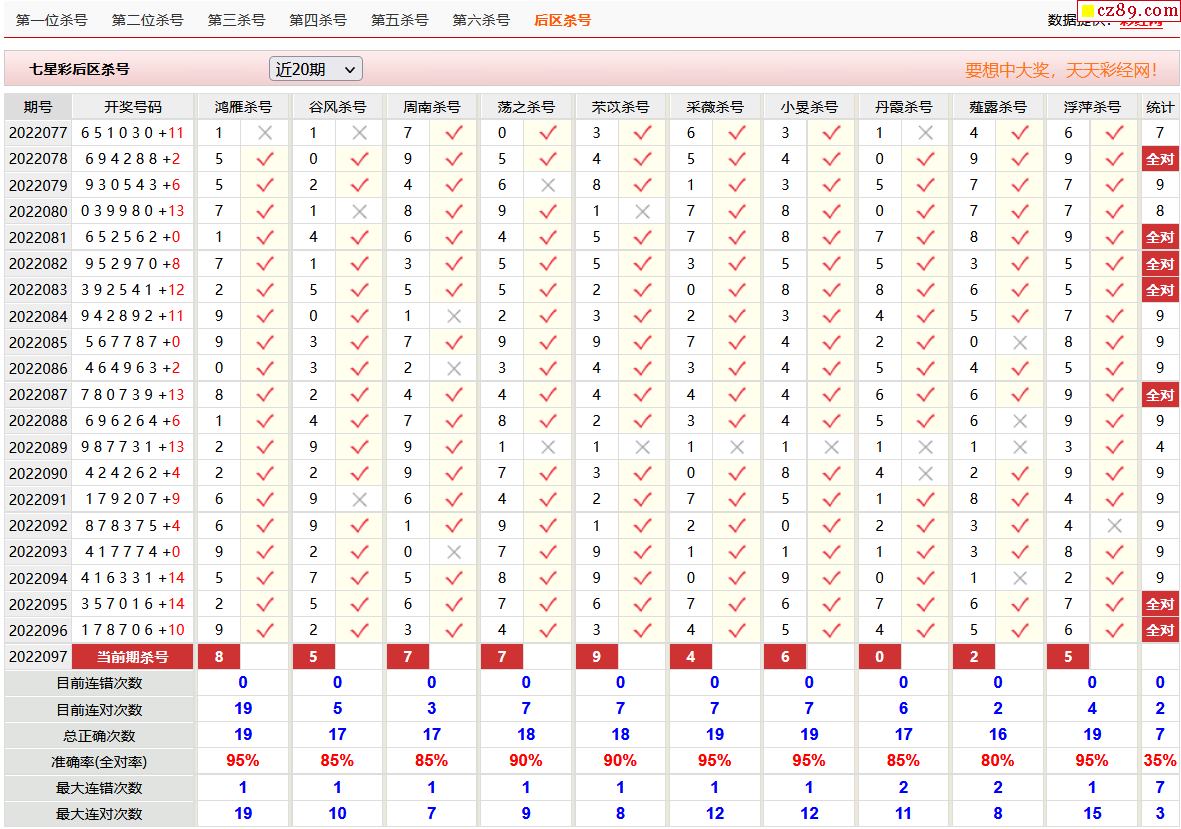Click the X mark for 谷风杀号 in row 2022091
This screenshot has height=829, width=1181.
coord(359,499)
